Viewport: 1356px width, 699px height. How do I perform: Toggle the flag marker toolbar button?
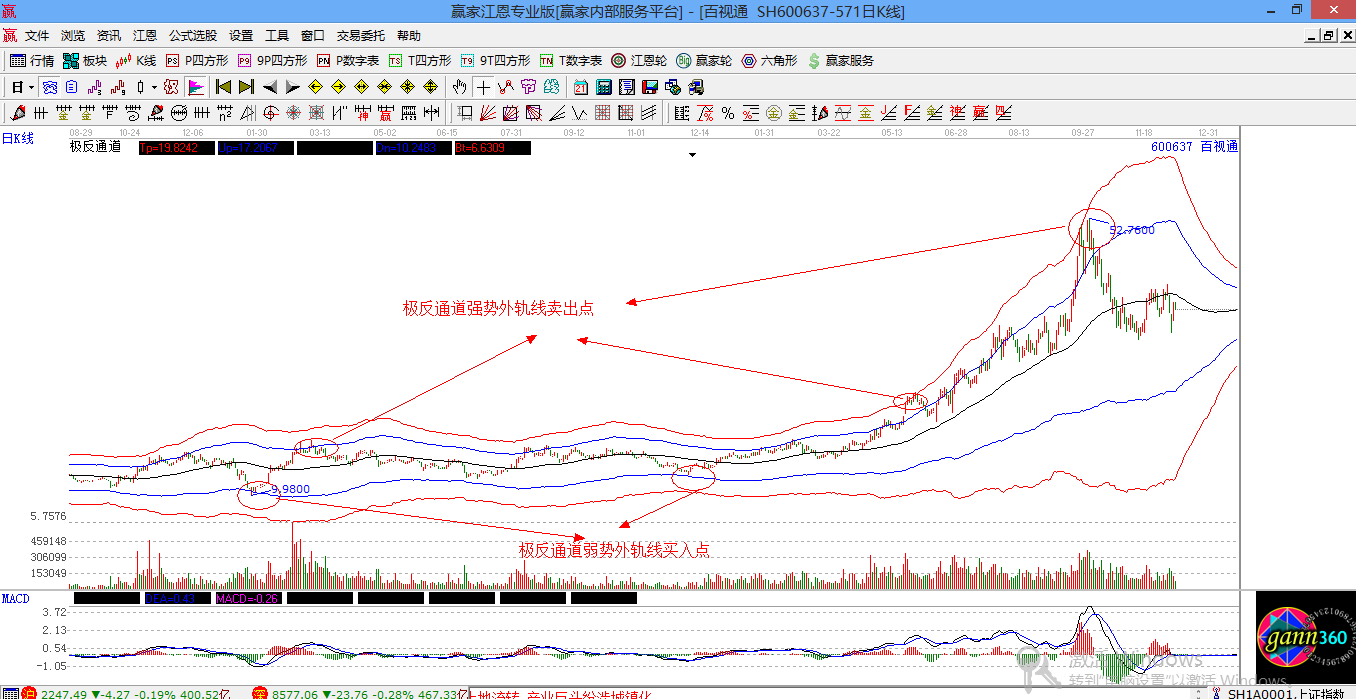coord(196,87)
